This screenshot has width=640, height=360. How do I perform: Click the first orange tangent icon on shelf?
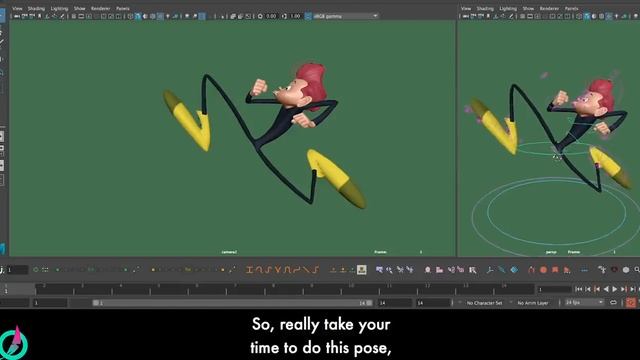(249, 270)
